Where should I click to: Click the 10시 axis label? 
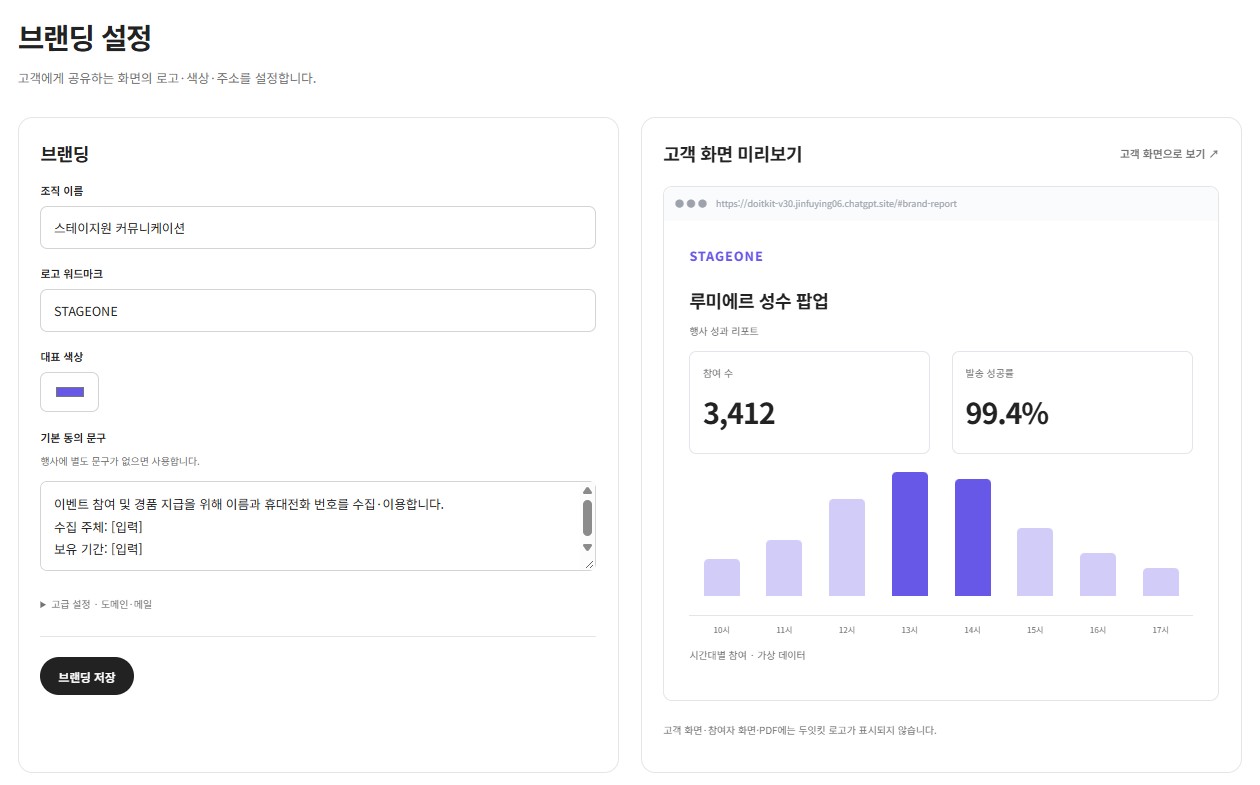[x=722, y=630]
